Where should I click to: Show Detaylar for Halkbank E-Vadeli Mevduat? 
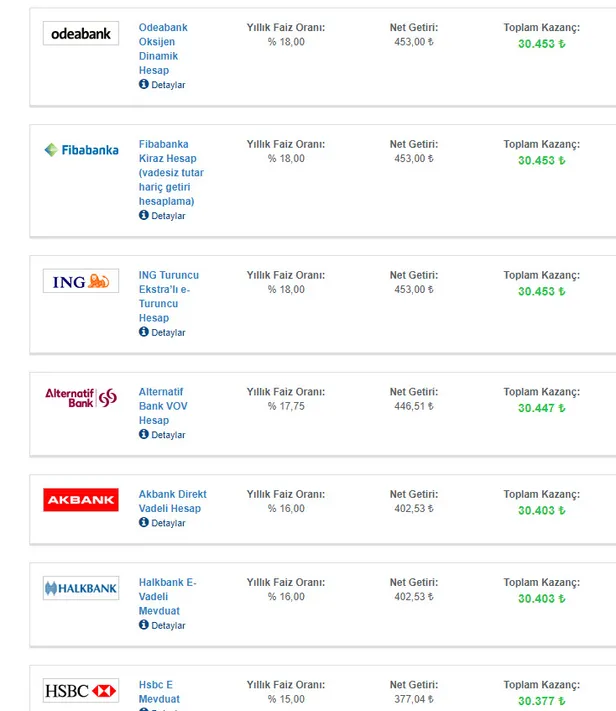(x=167, y=626)
